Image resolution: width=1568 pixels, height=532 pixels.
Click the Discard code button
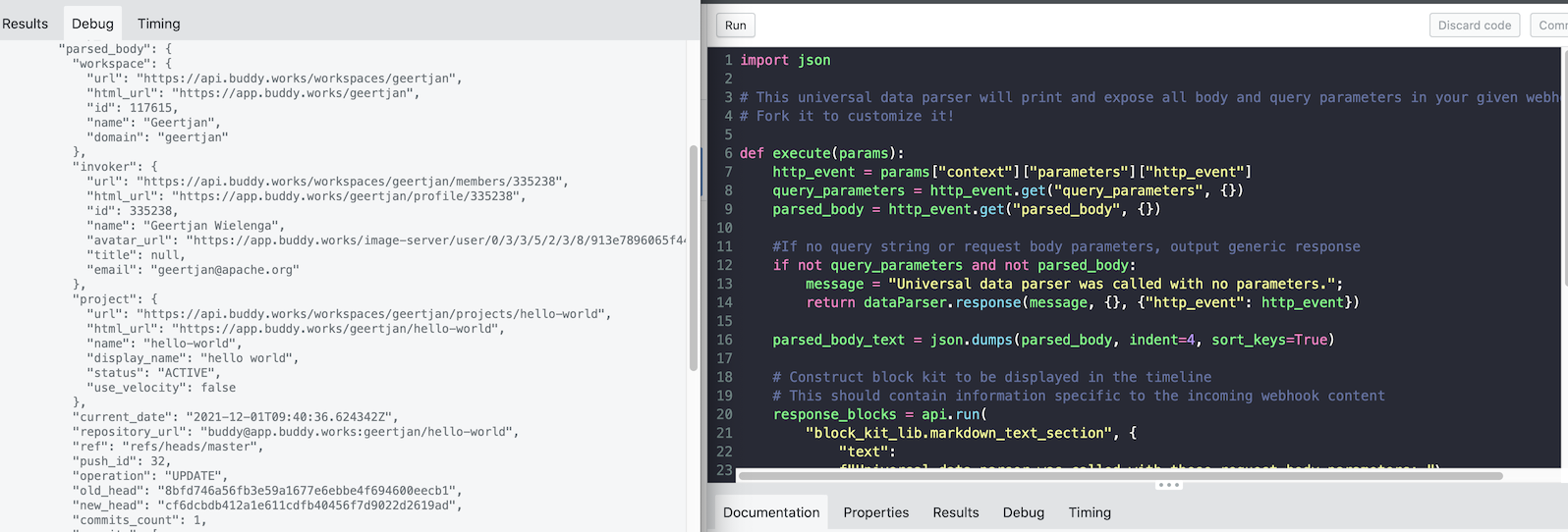tap(1475, 26)
